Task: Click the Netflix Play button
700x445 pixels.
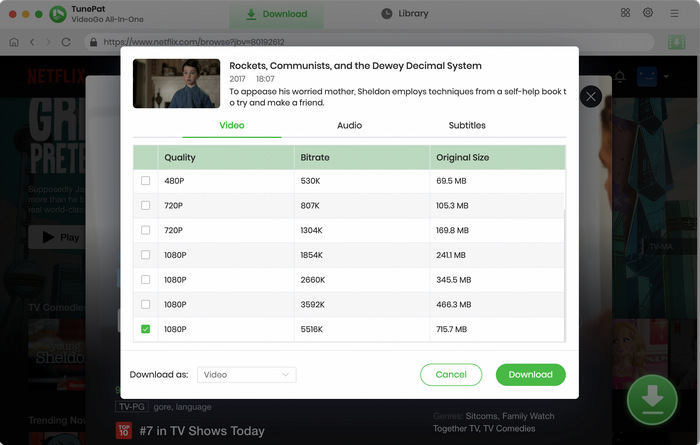Action: [x=58, y=237]
